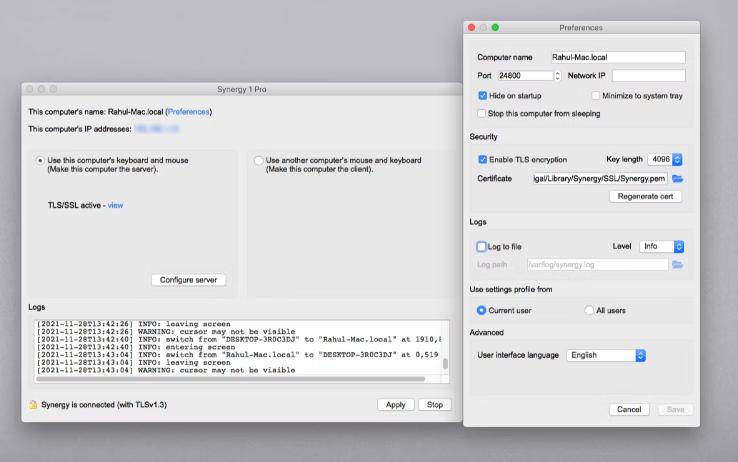Screen dimensions: 738x462
Task: Select Use another computer's mouse and keyboard
Action: coord(258,160)
